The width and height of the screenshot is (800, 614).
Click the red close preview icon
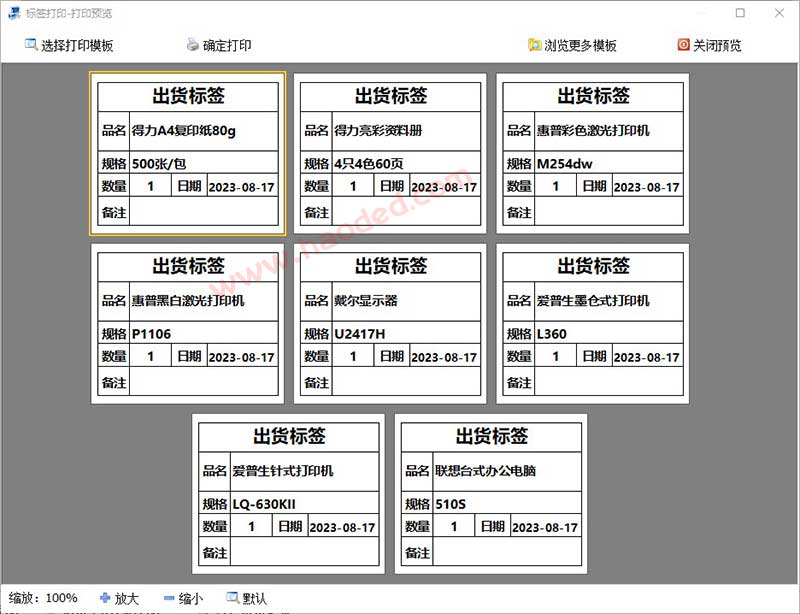(x=683, y=45)
